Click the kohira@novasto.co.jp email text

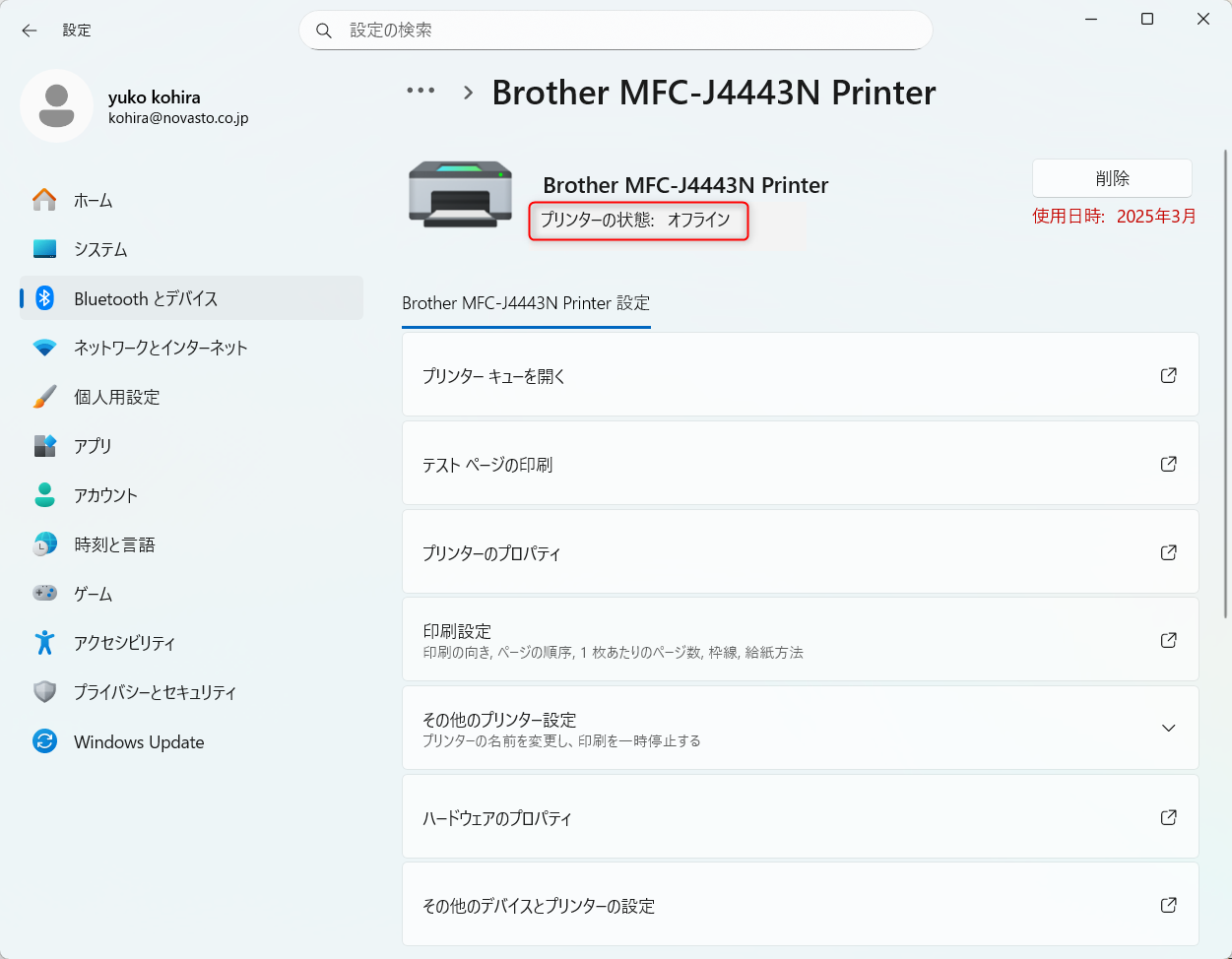click(178, 118)
